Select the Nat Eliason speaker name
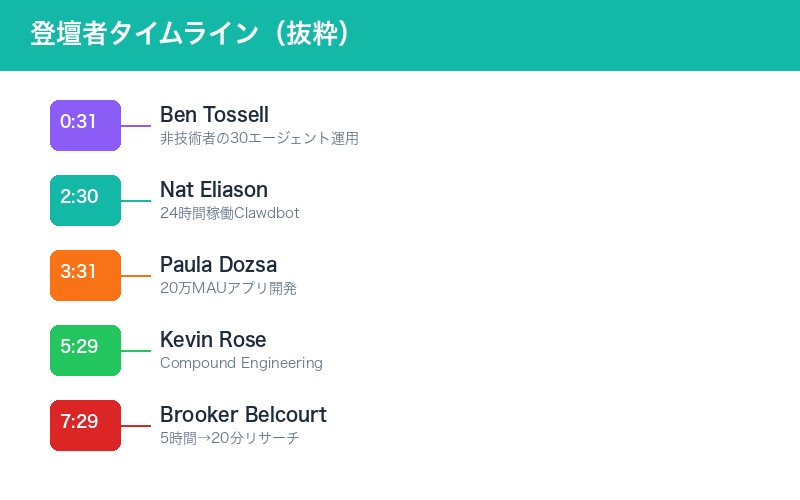This screenshot has width=800, height=500. [x=214, y=190]
